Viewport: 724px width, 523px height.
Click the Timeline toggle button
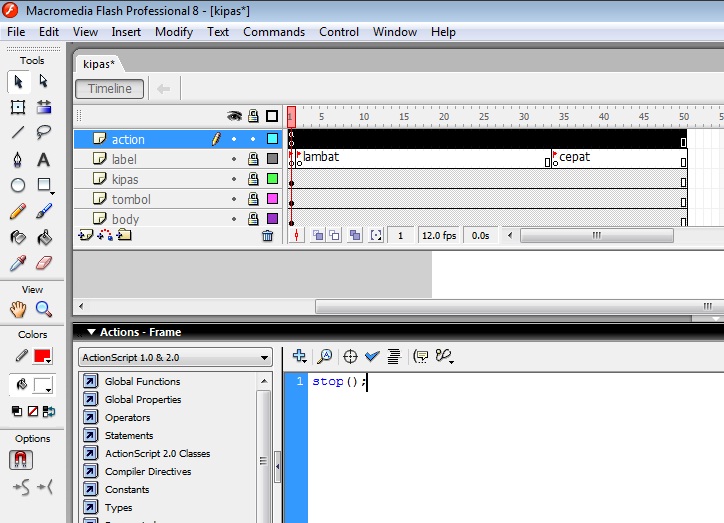tap(110, 89)
